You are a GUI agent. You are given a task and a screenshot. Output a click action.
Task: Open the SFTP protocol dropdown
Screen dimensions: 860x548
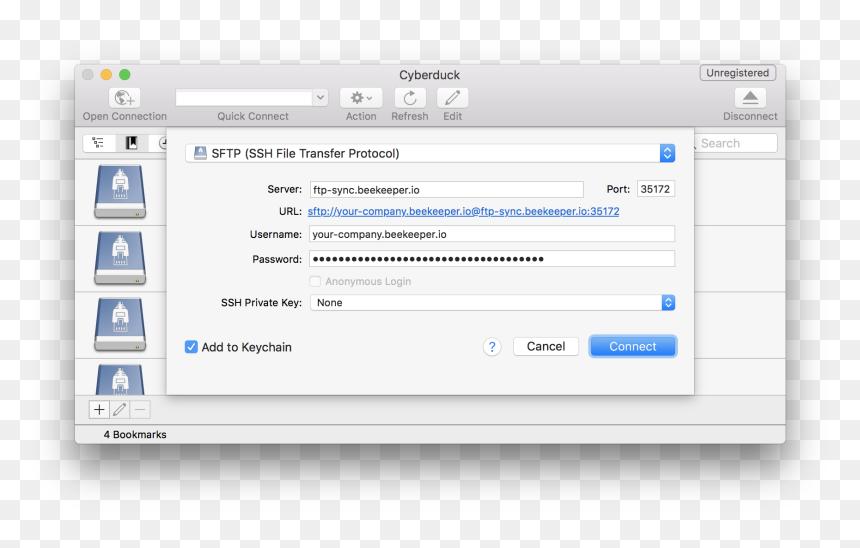click(430, 153)
